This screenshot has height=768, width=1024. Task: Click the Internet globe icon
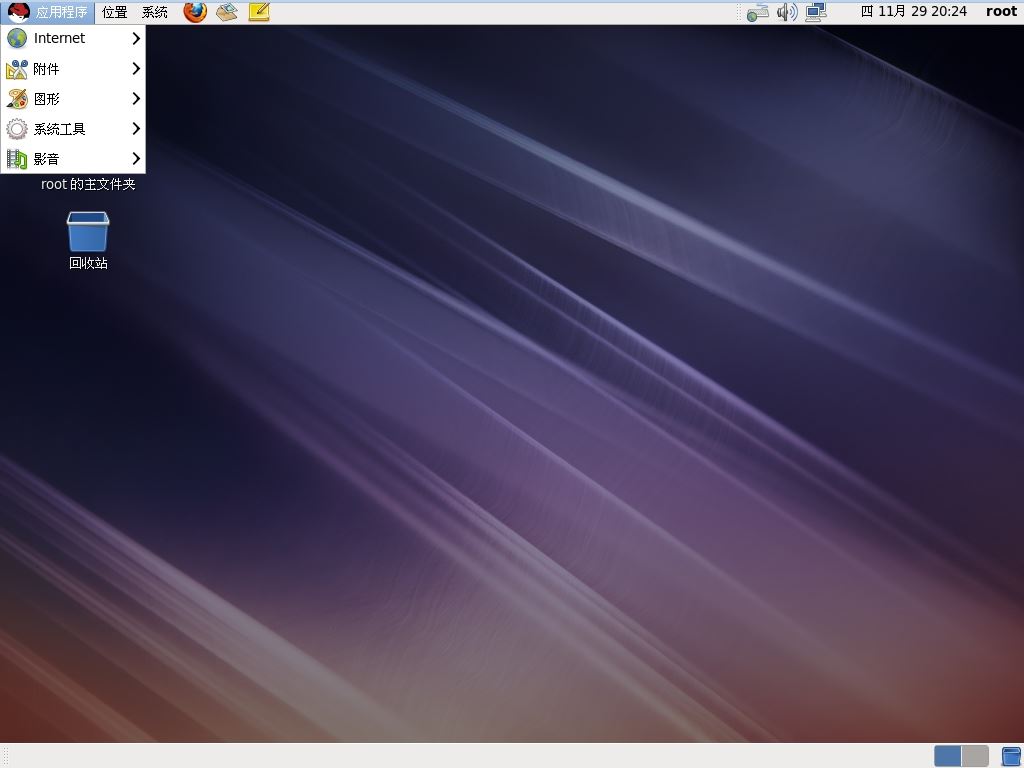17,39
